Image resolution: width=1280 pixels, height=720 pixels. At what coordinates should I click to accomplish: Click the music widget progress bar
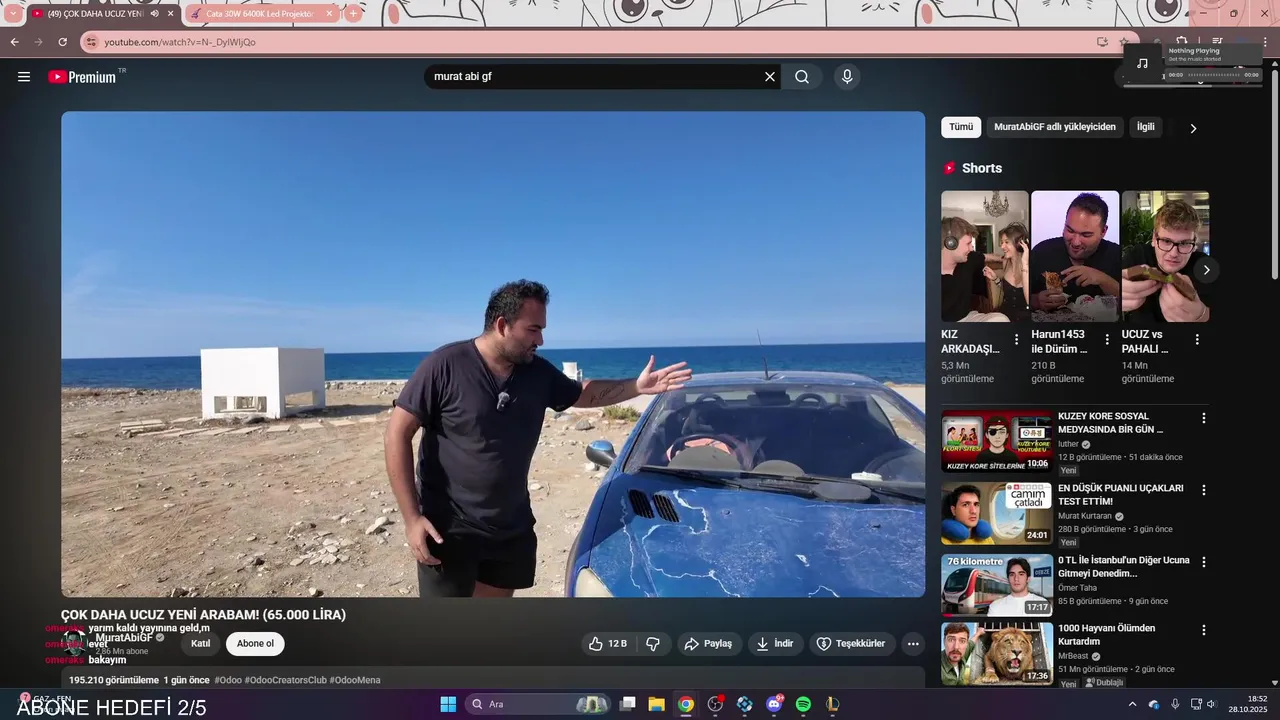coord(1215,75)
